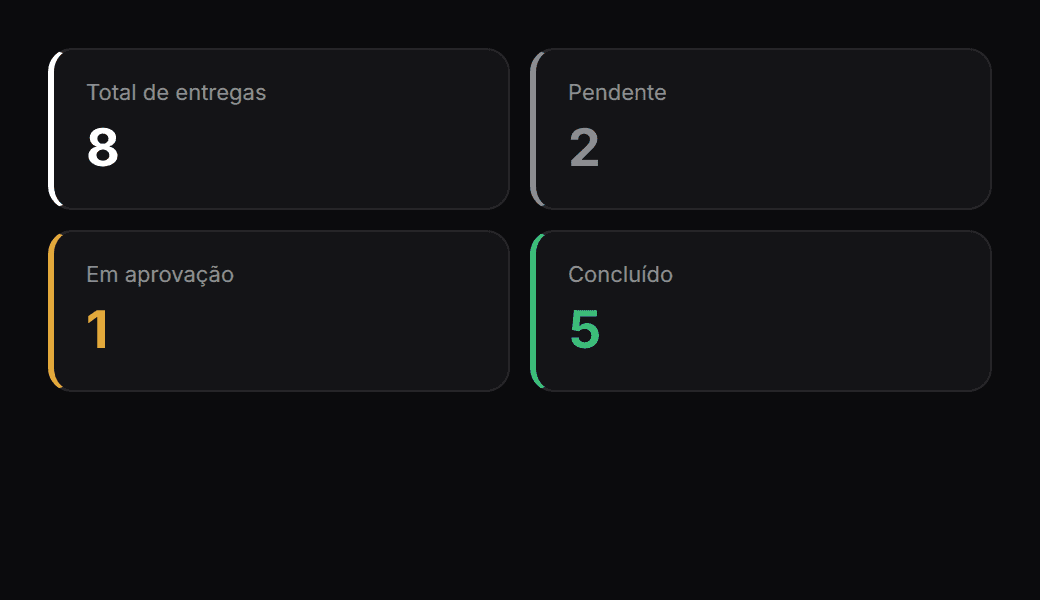Click the "Concluído" label text

click(x=620, y=274)
